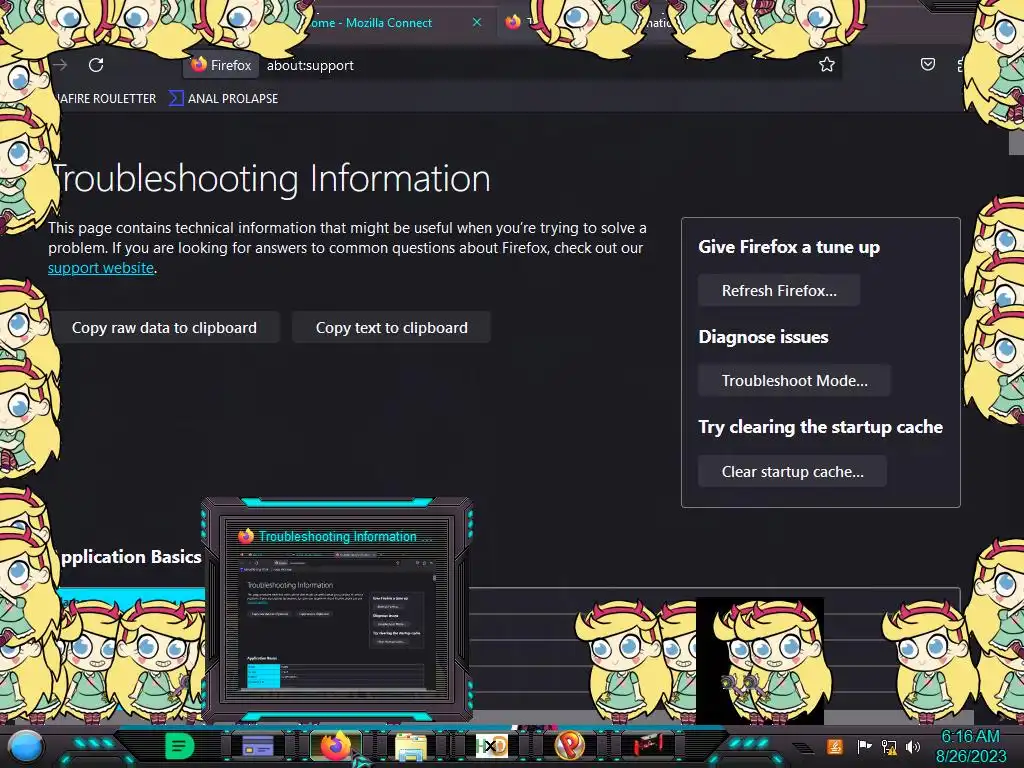Click the Application Basics heading
This screenshot has height=768, width=1024.
129,556
